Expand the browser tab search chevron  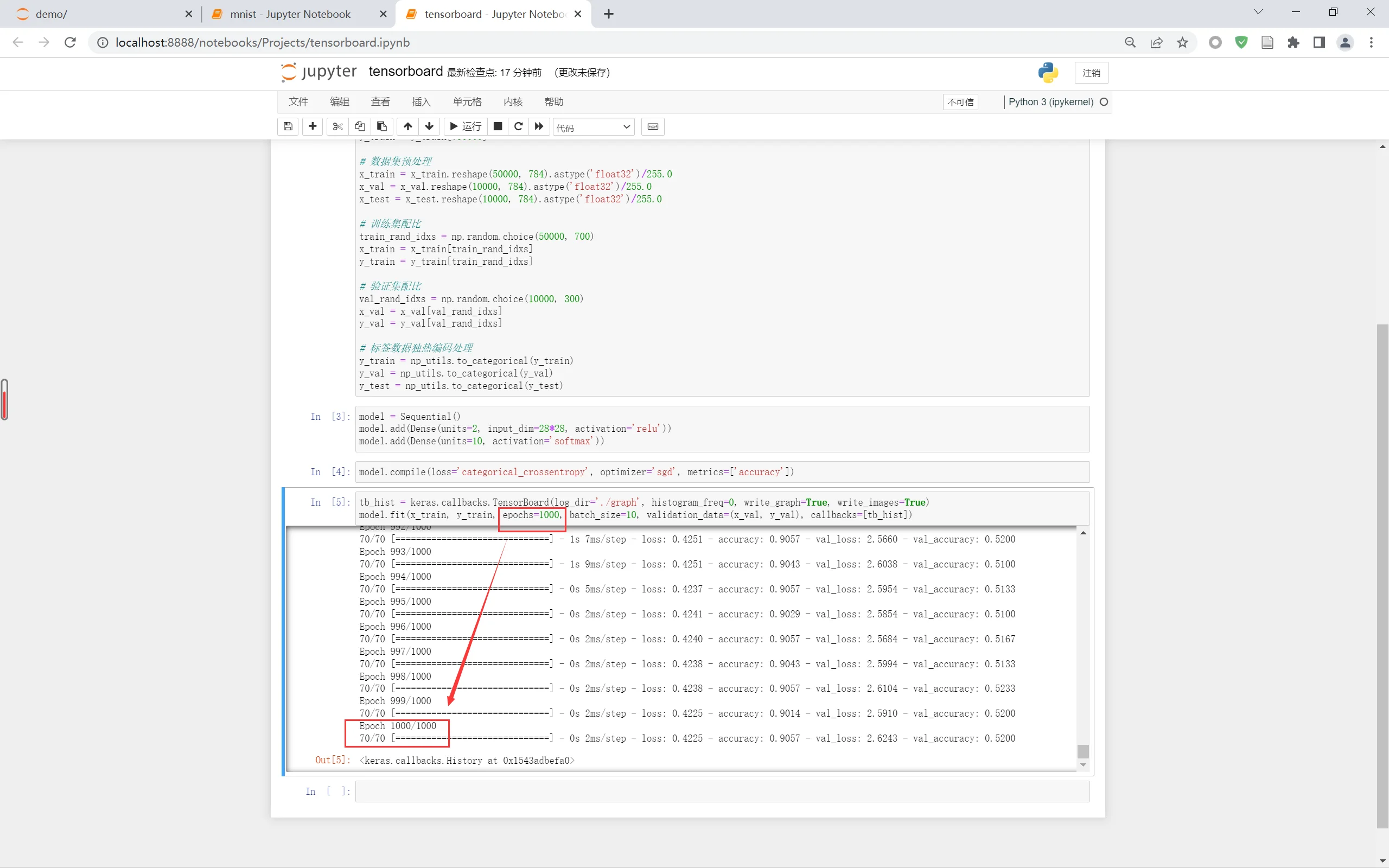[x=1258, y=12]
